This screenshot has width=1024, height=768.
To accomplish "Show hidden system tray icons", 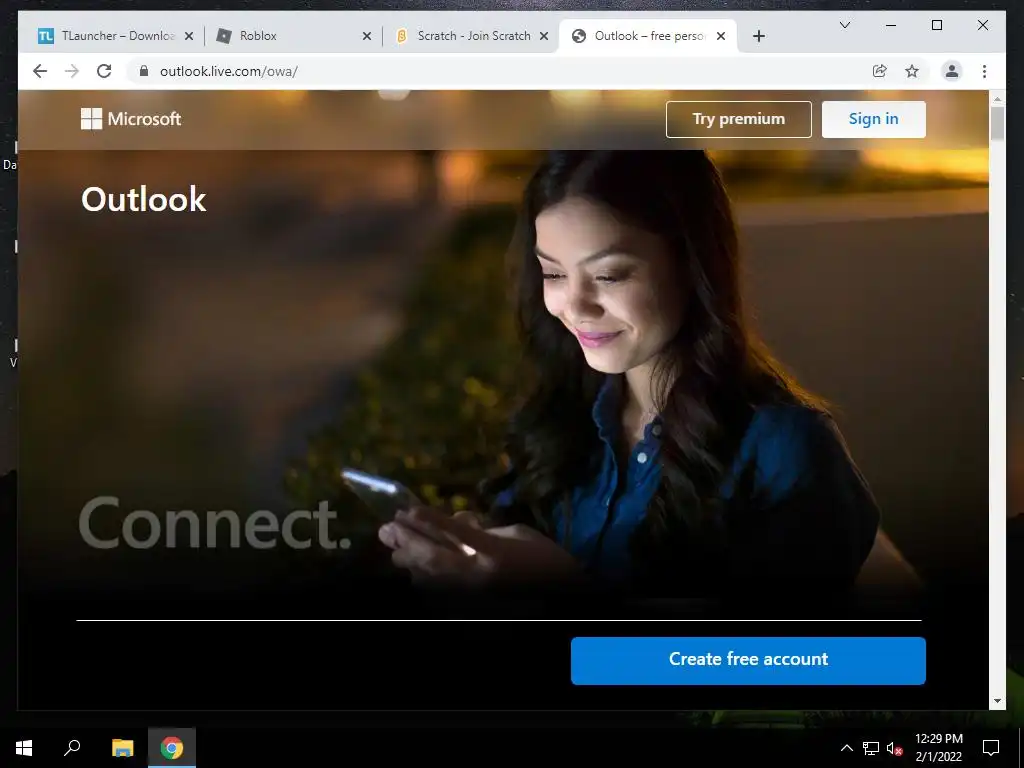I will (x=846, y=748).
